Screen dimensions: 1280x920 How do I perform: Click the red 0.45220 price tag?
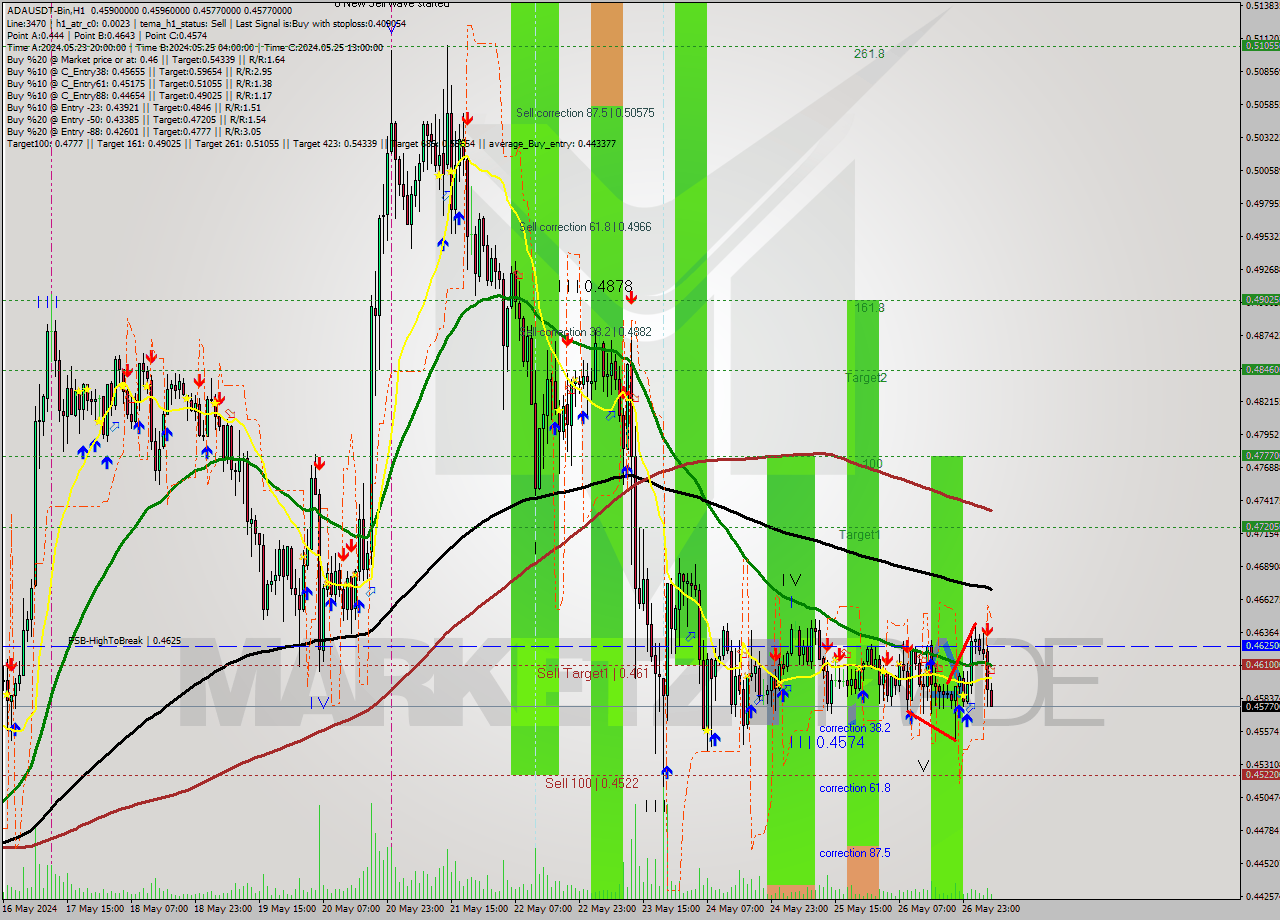[1260, 774]
